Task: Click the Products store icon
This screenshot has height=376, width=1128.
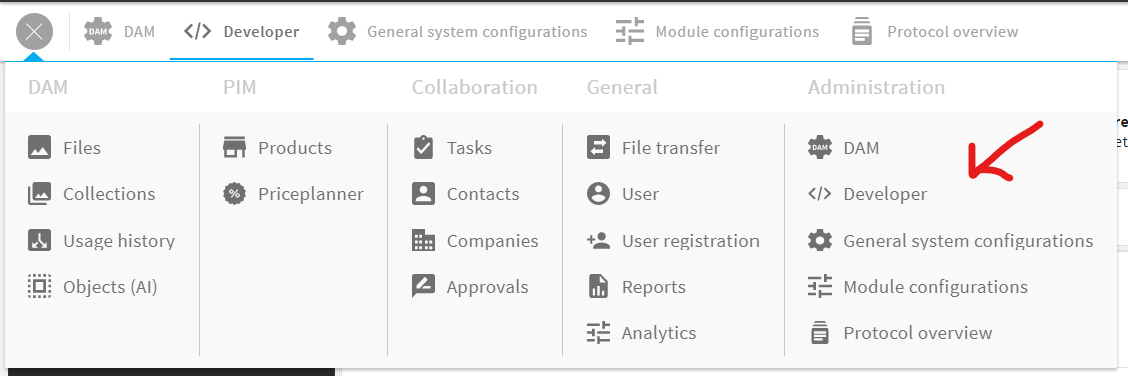Action: click(235, 148)
